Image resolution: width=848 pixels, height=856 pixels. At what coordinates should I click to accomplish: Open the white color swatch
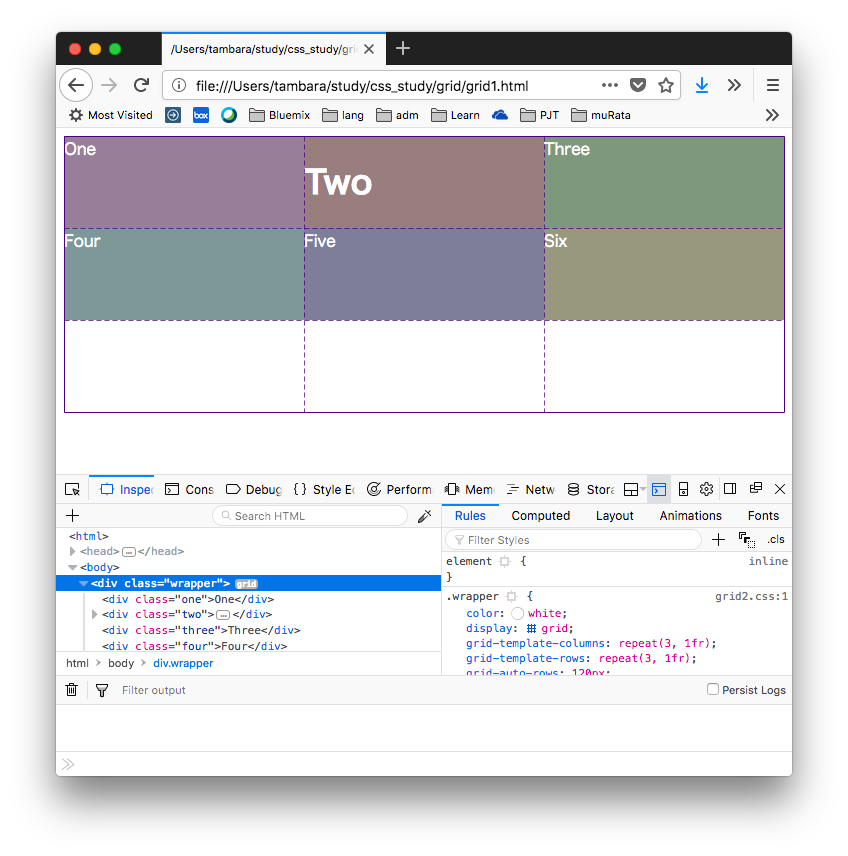(x=518, y=614)
